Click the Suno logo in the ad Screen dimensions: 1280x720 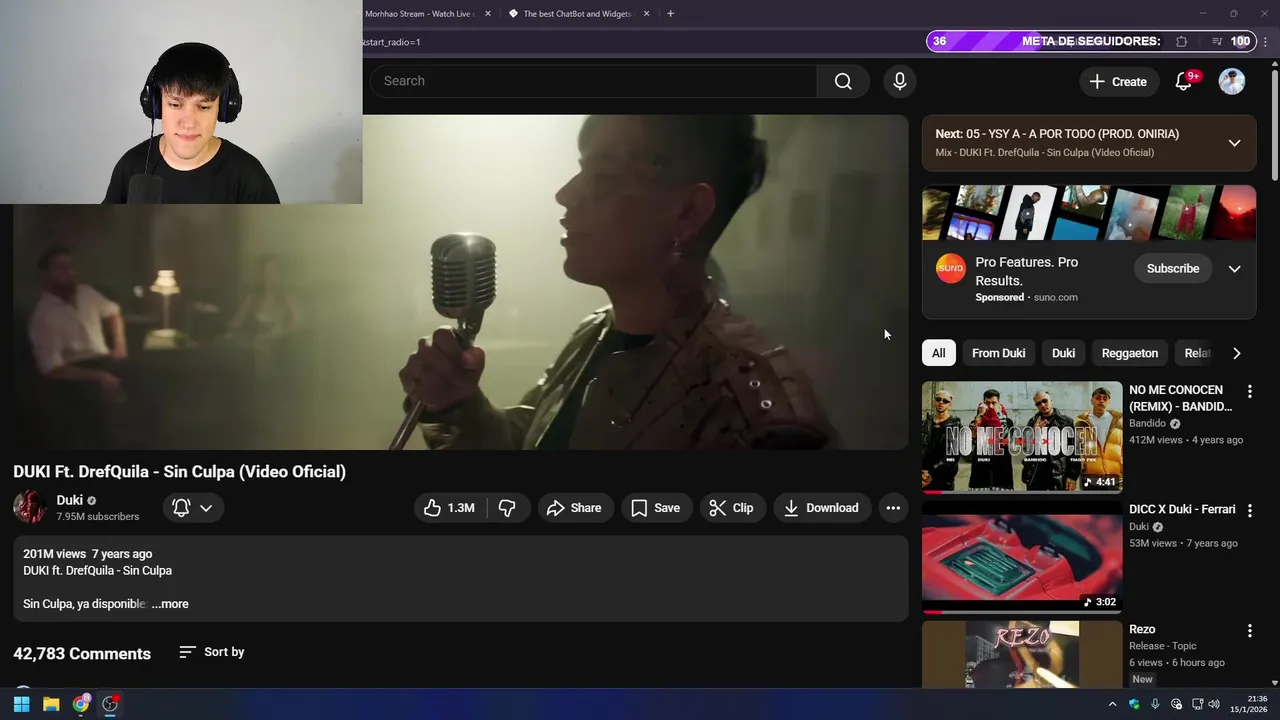pos(950,269)
